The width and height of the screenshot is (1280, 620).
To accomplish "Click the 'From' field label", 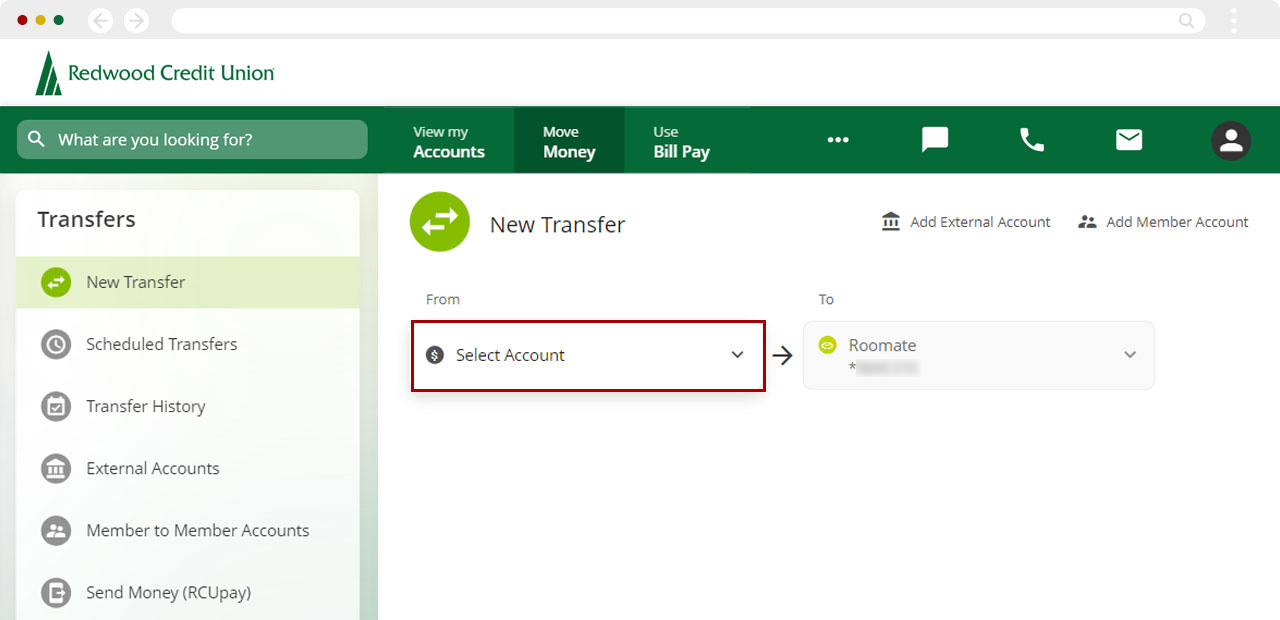I will click(443, 299).
